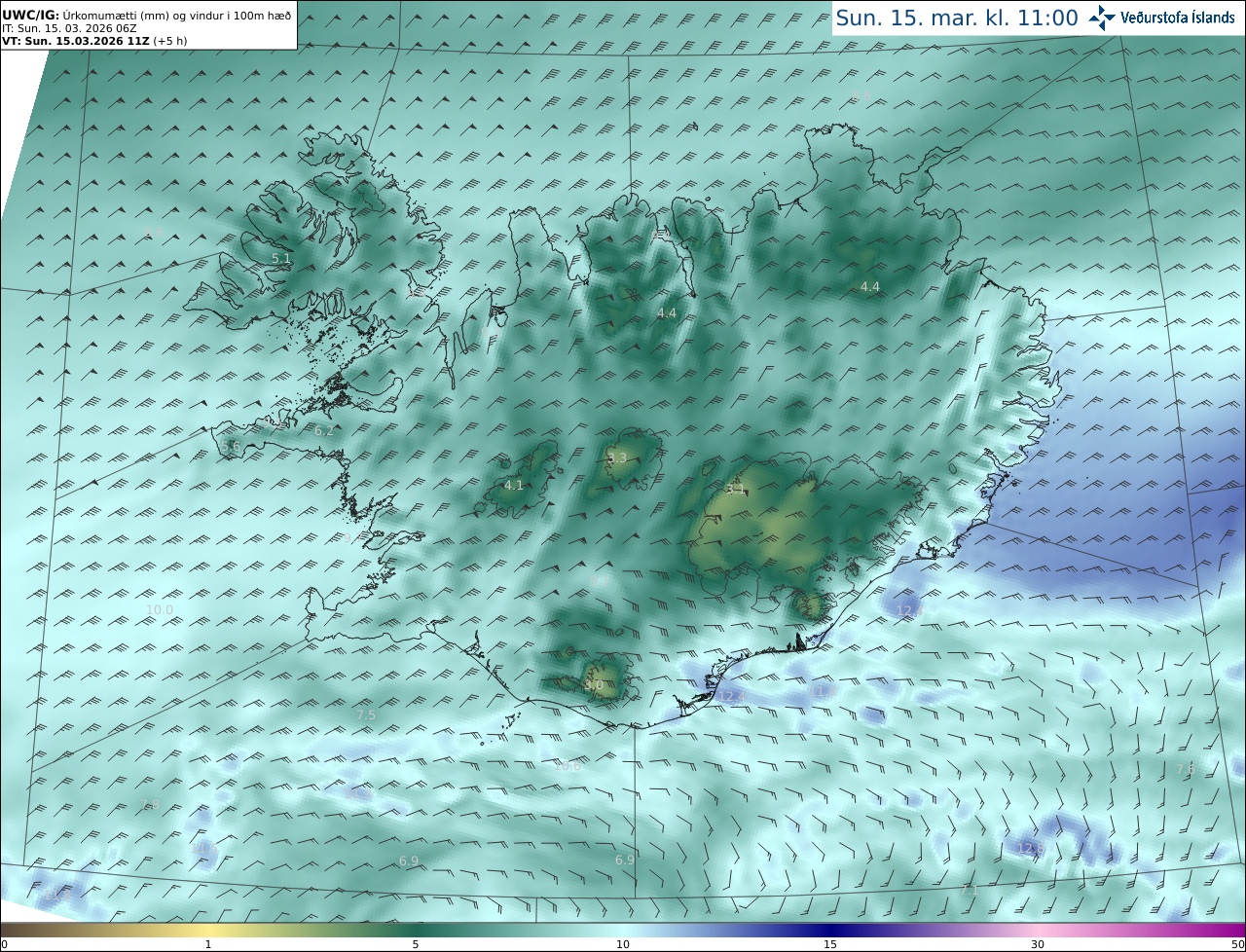This screenshot has height=952, width=1246.
Task: Click the 3.1 value over the glacier
Action: point(735,489)
